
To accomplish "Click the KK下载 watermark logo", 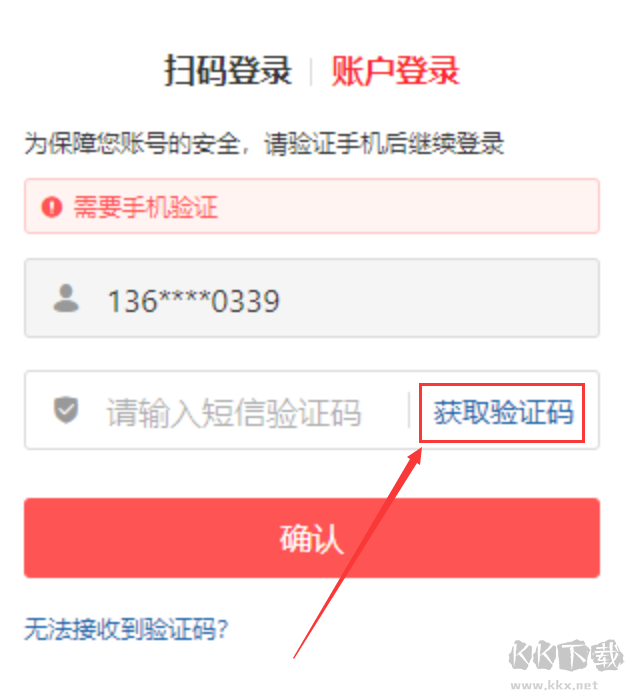I will [x=565, y=656].
